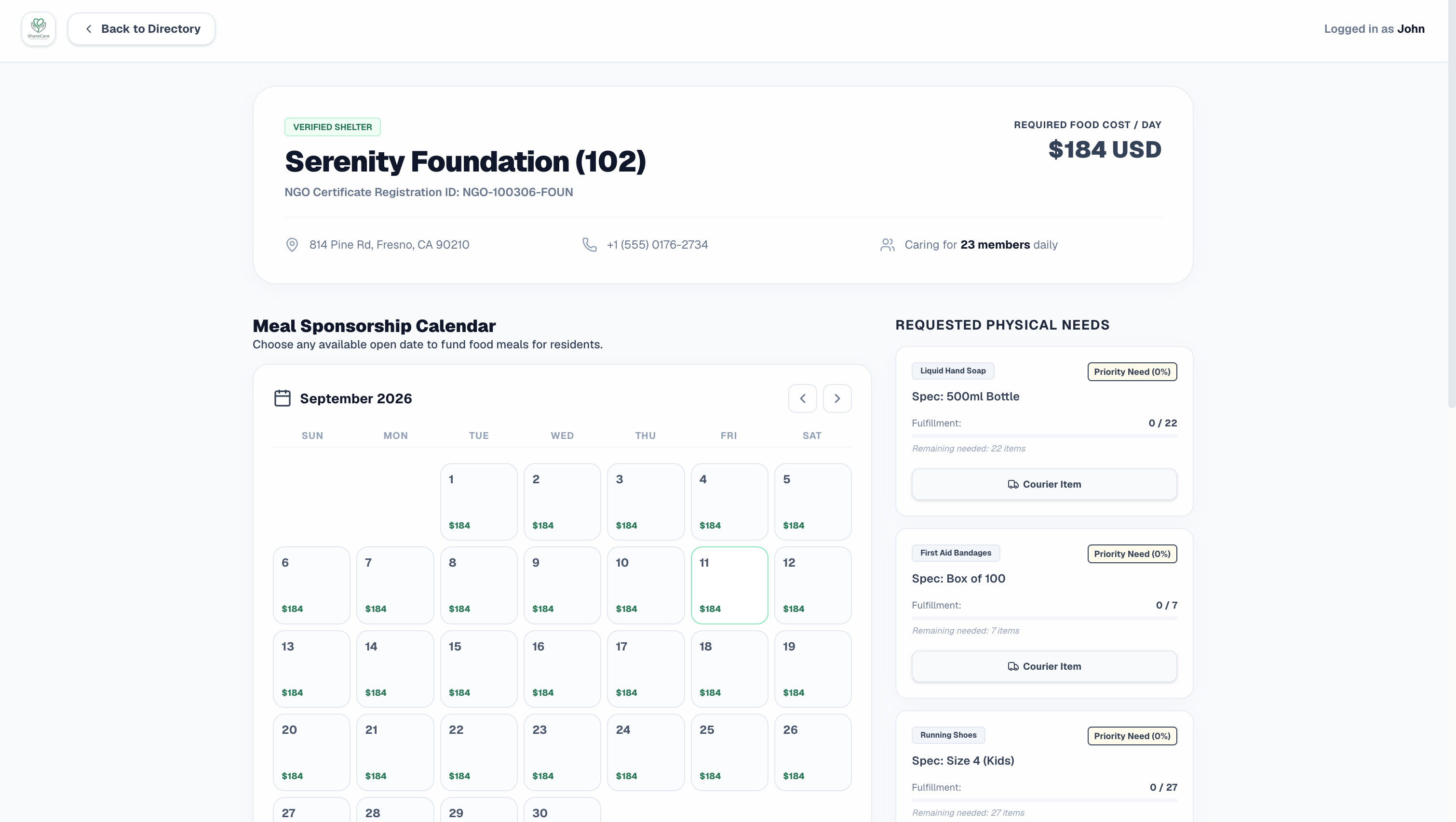Choose September 17 date cell
Screen dimensions: 1456x822
coord(646,669)
